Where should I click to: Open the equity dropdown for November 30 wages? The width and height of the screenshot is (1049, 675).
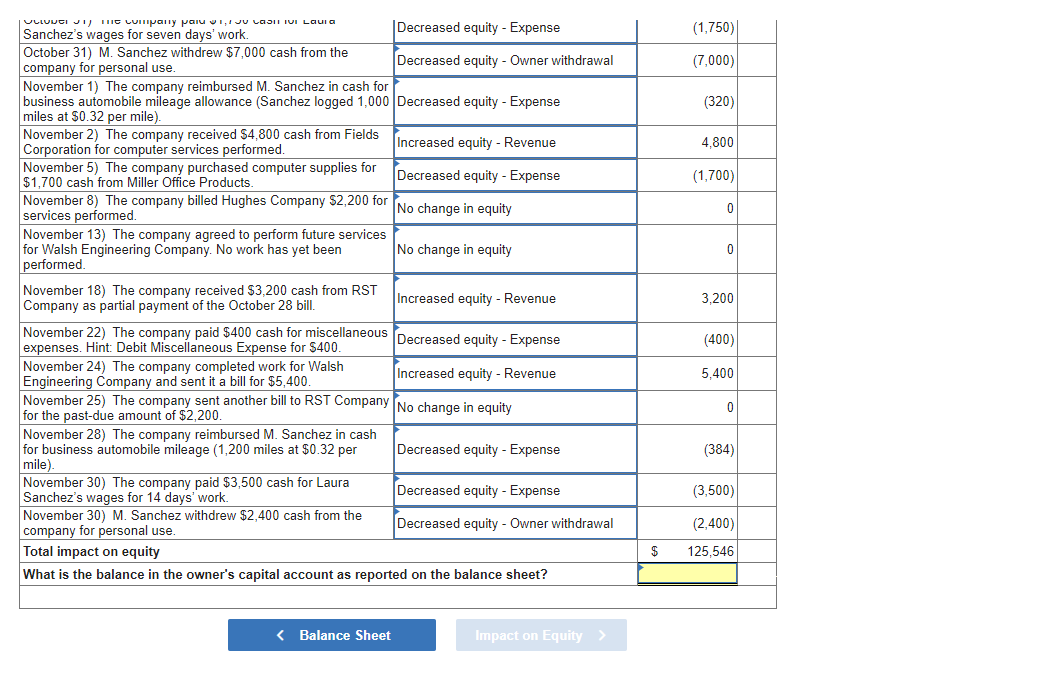[x=514, y=490]
